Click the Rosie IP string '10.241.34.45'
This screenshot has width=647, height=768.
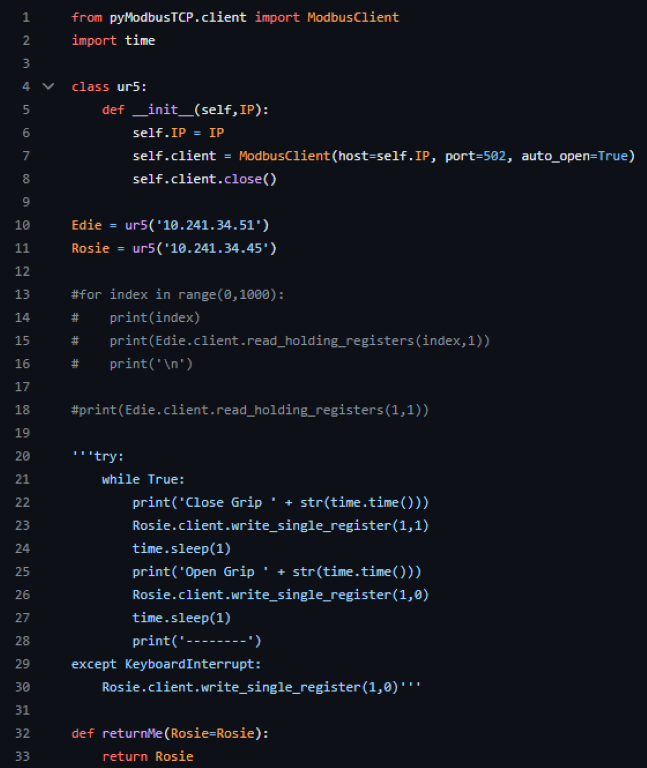click(224, 248)
